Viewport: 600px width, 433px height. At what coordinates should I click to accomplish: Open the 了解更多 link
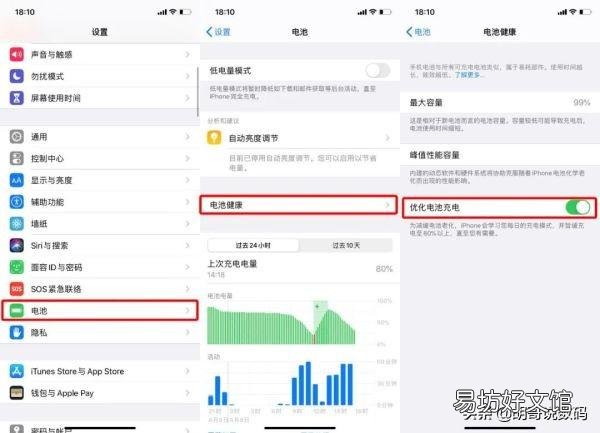pos(467,75)
